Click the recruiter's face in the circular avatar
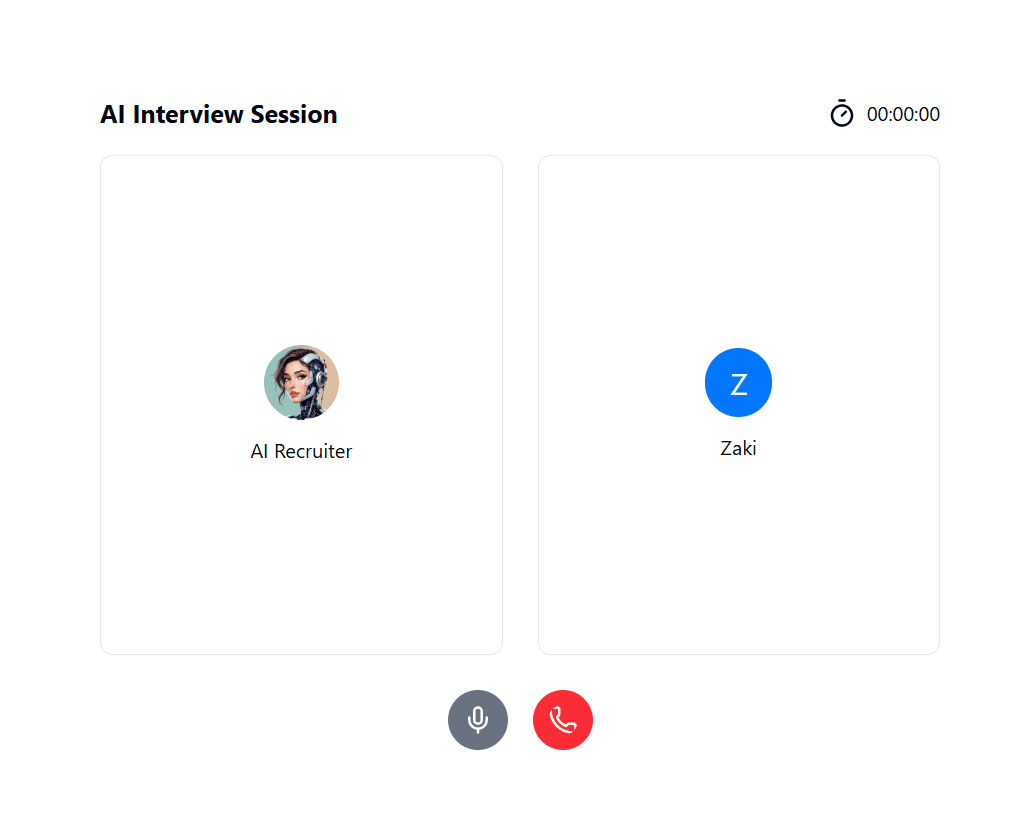The height and width of the screenshot is (830, 1034). (294, 381)
